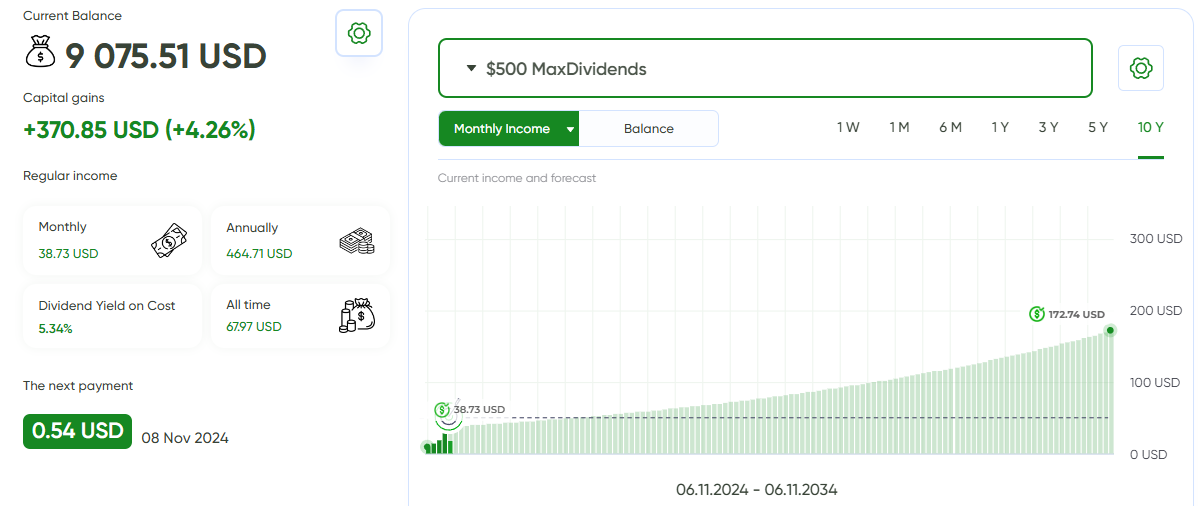
Task: Select the 1 M time range
Action: 899,128
